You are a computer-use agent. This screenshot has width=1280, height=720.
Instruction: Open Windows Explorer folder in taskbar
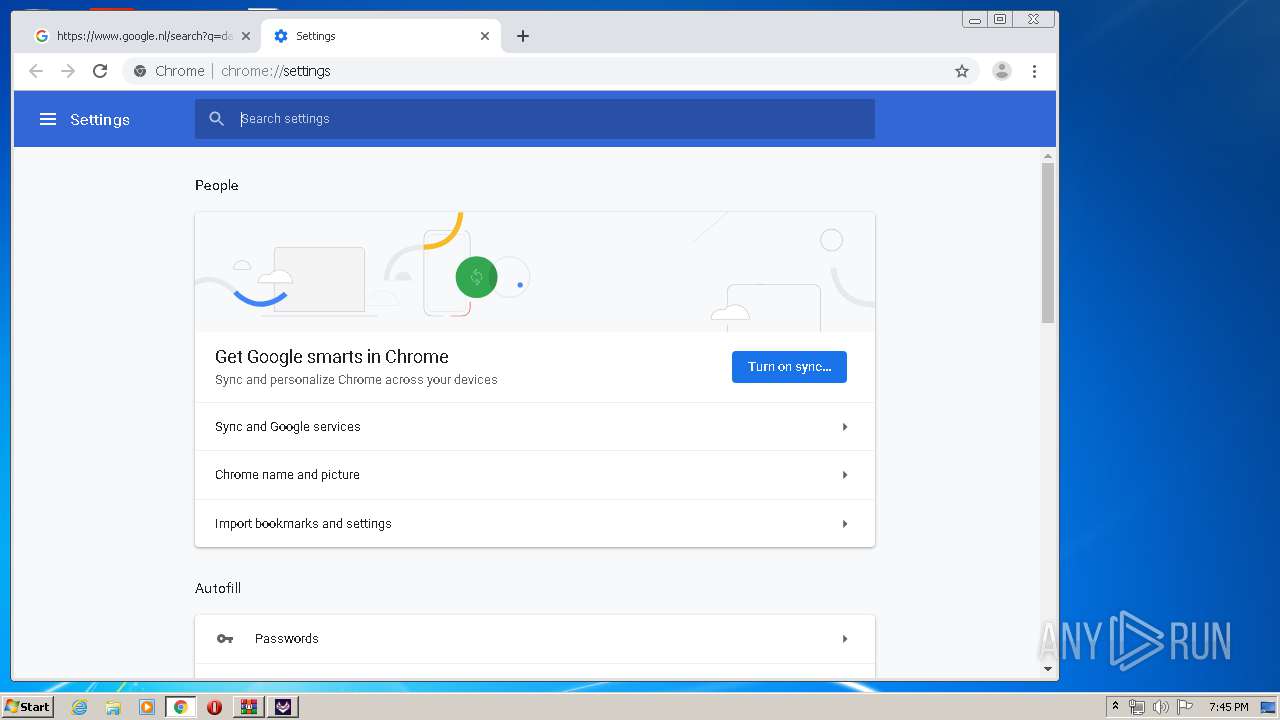(x=113, y=707)
